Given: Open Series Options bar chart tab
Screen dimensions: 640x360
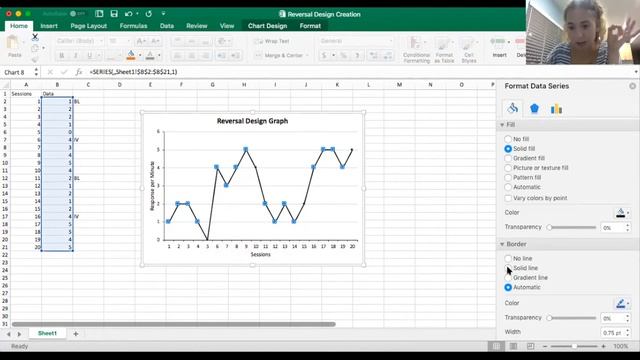Looking at the screenshot, I should (x=556, y=109).
